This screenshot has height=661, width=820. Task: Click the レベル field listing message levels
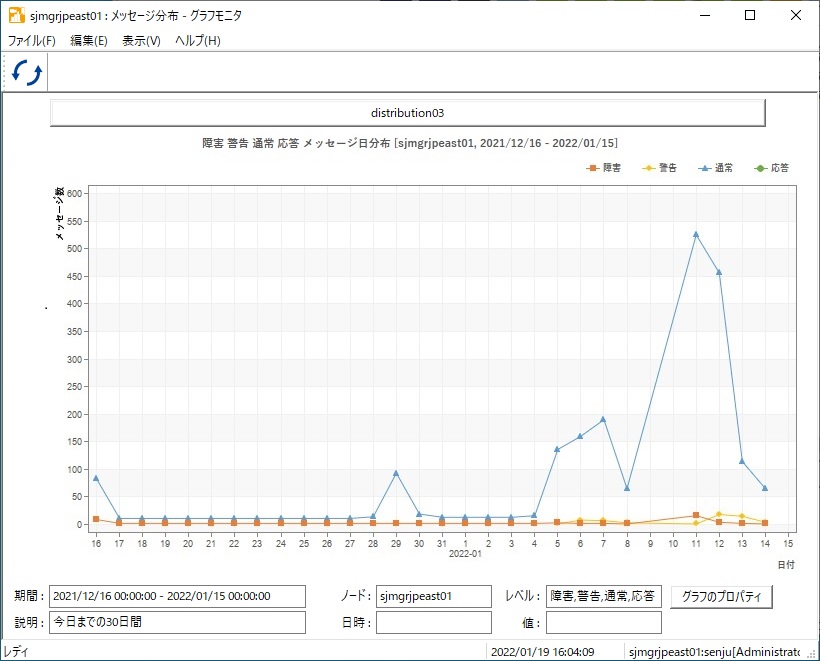(603, 596)
